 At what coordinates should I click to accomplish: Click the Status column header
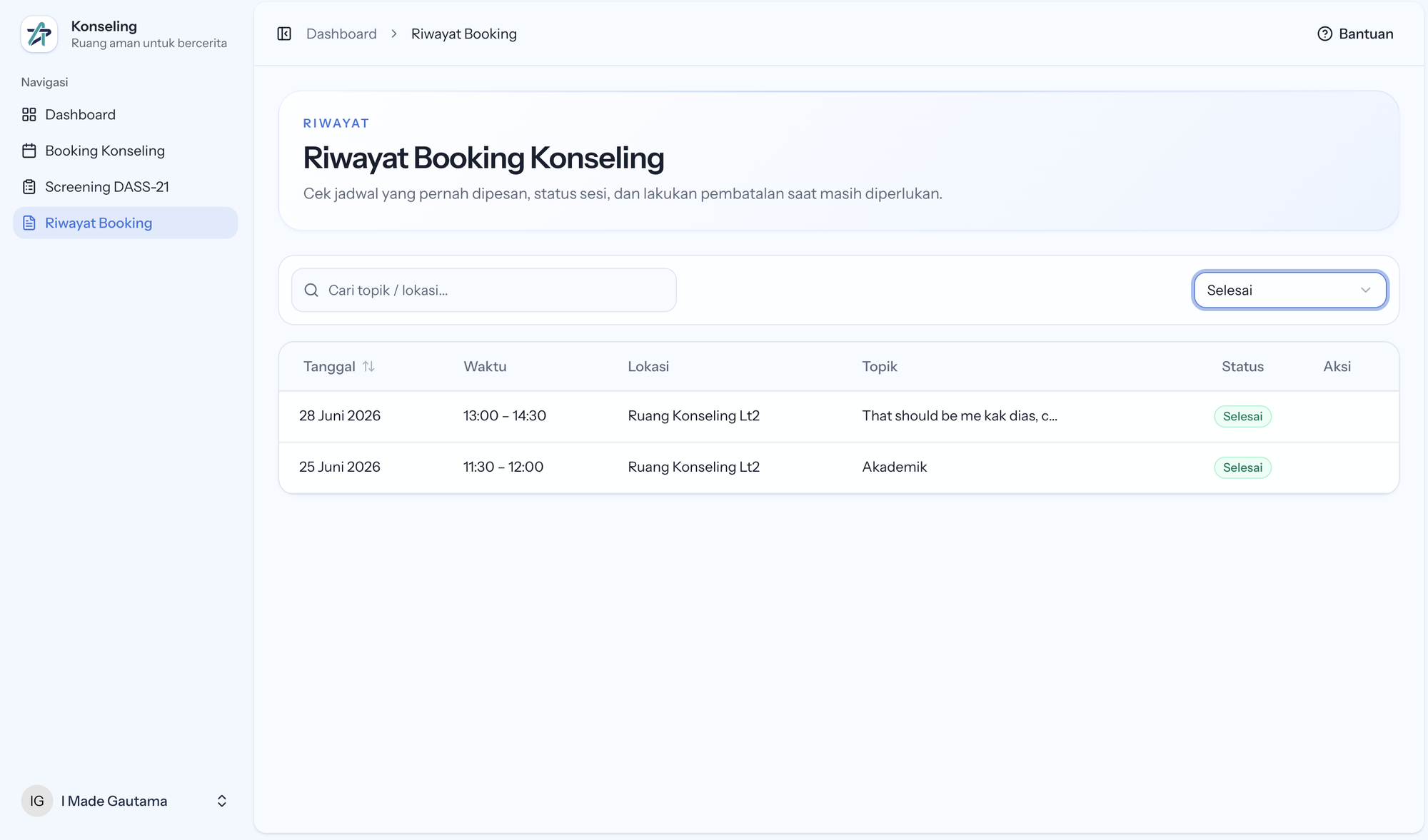[1242, 366]
